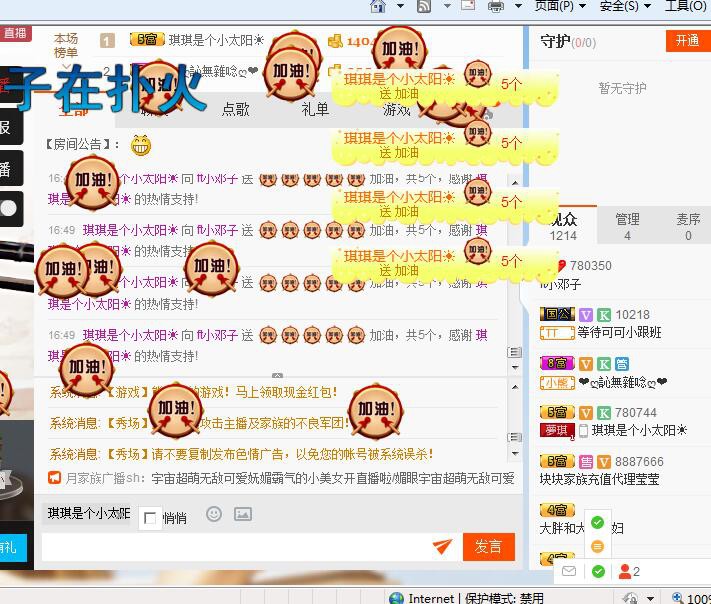Image resolution: width=711 pixels, height=604 pixels.
Task: Click the system message scroll down arrow
Action: (515, 453)
